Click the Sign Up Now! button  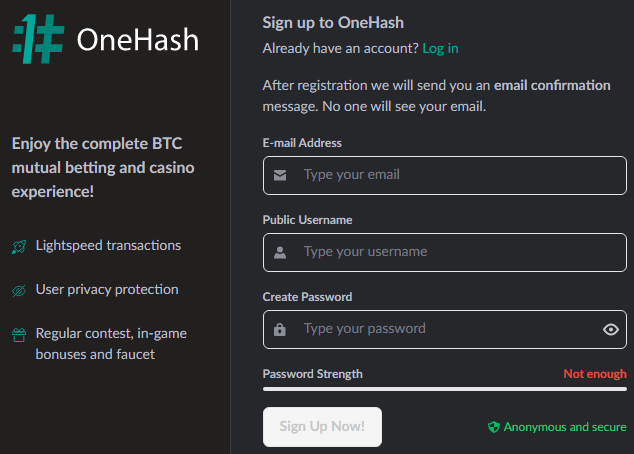(322, 427)
